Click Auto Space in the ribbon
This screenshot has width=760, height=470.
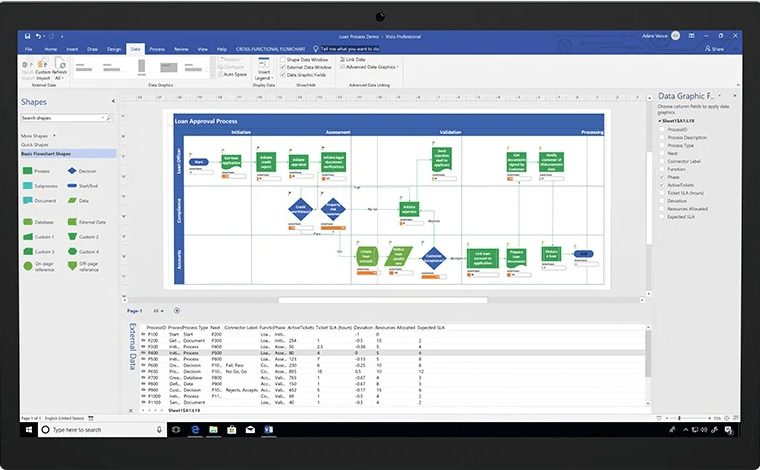pos(232,75)
